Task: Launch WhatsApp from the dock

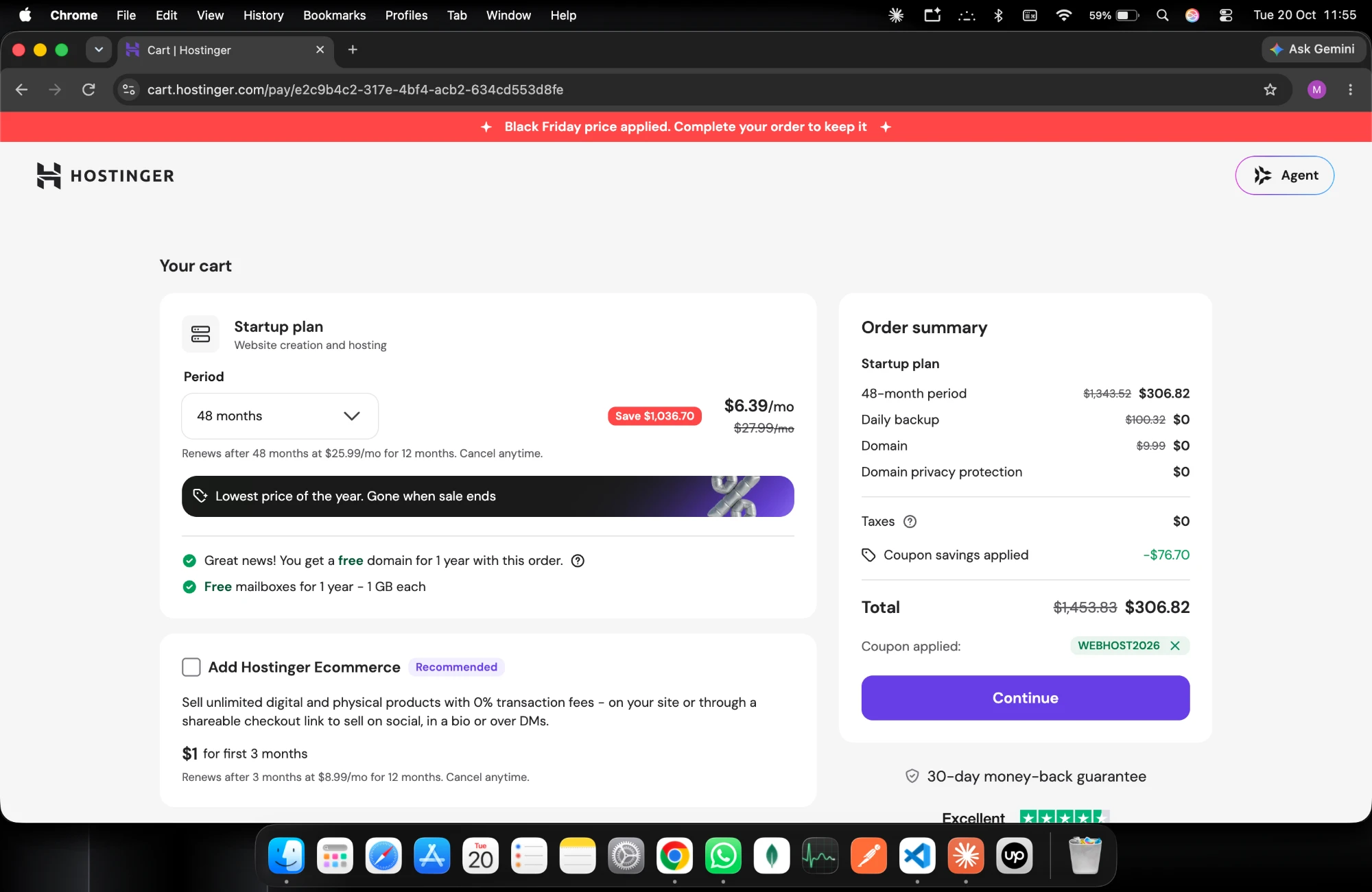Action: click(x=723, y=856)
